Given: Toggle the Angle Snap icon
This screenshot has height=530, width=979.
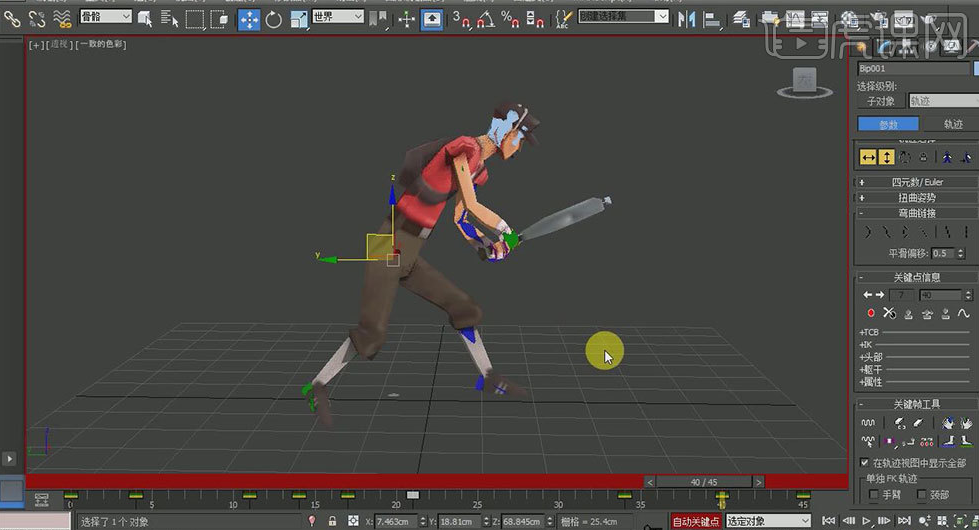Looking at the screenshot, I should [486, 19].
